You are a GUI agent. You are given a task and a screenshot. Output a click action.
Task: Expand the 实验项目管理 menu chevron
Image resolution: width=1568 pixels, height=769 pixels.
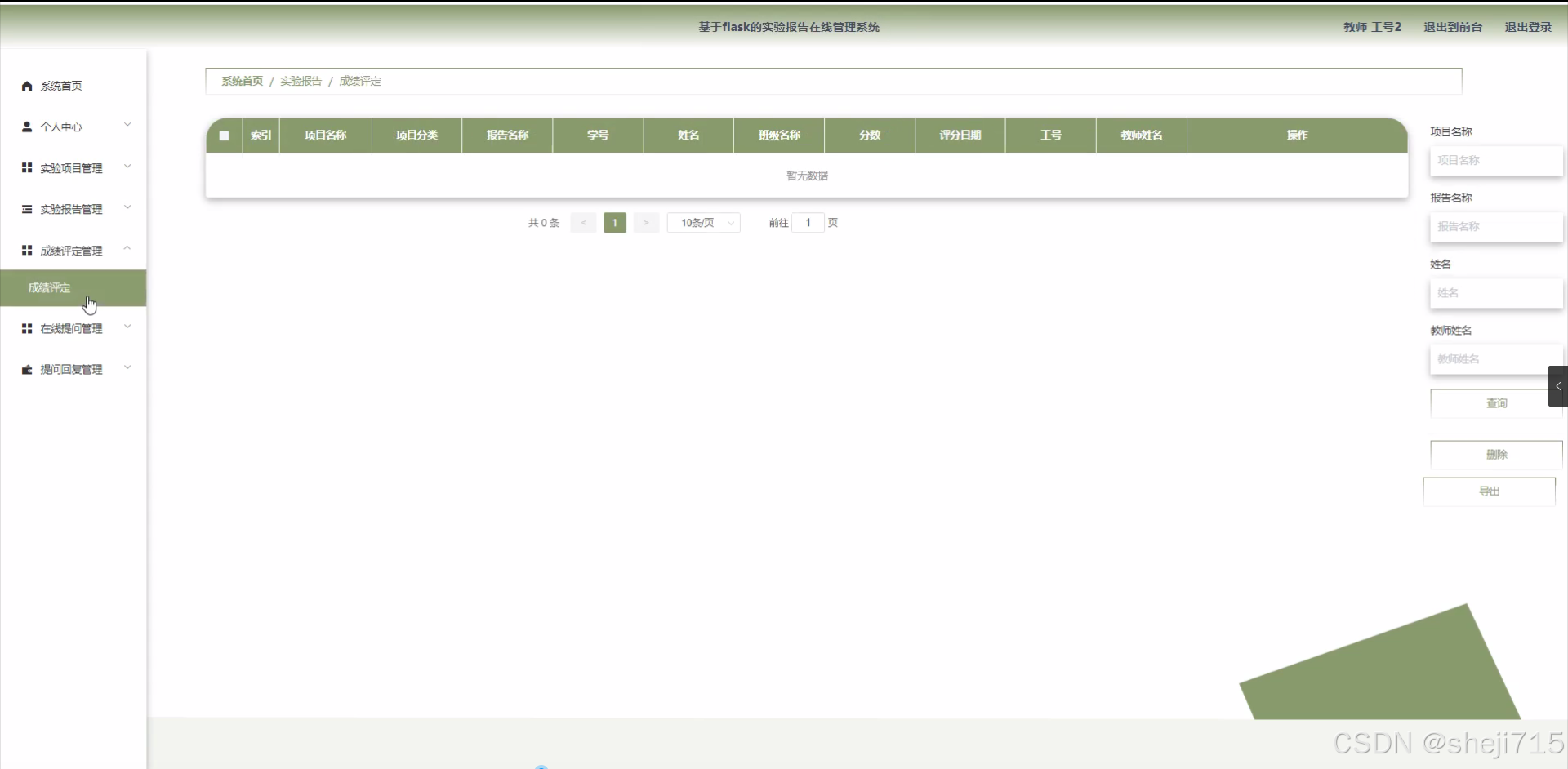coord(127,167)
